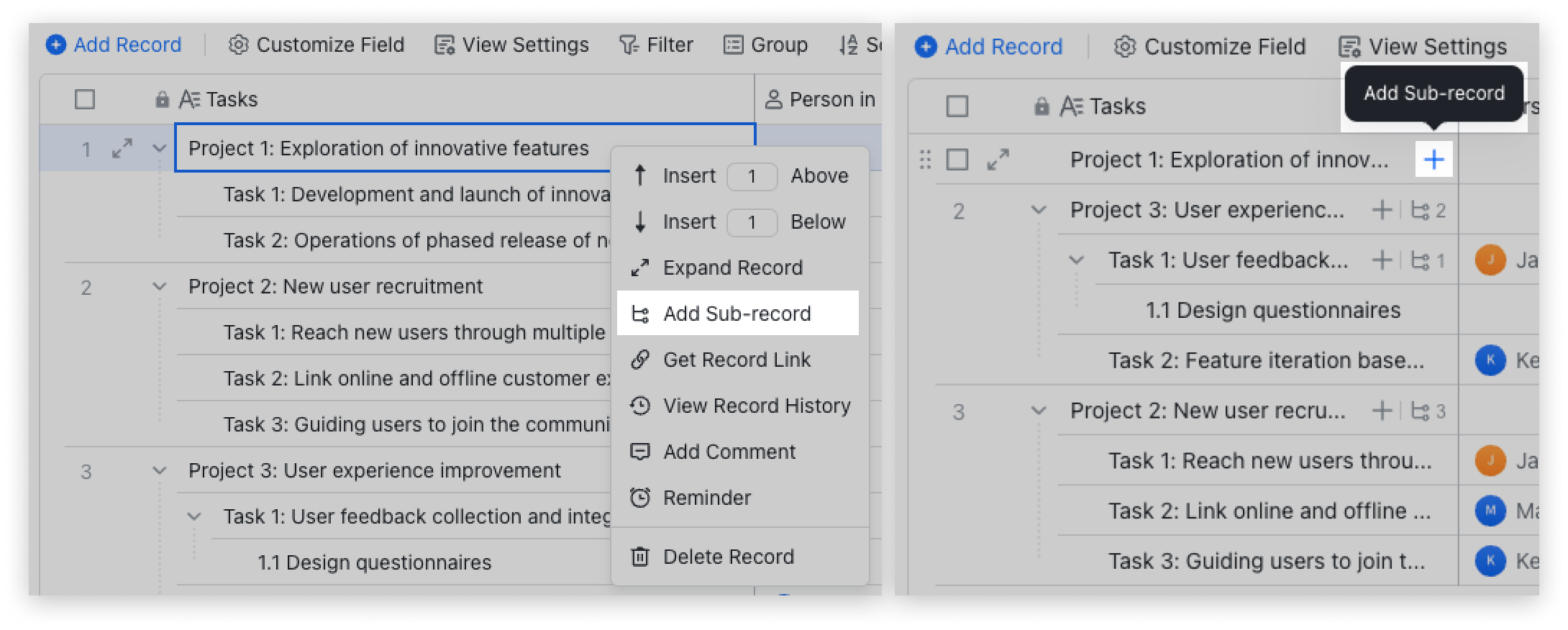This screenshot has height=630, width=1568.
Task: Select Get Record Link menu option
Action: click(x=737, y=360)
